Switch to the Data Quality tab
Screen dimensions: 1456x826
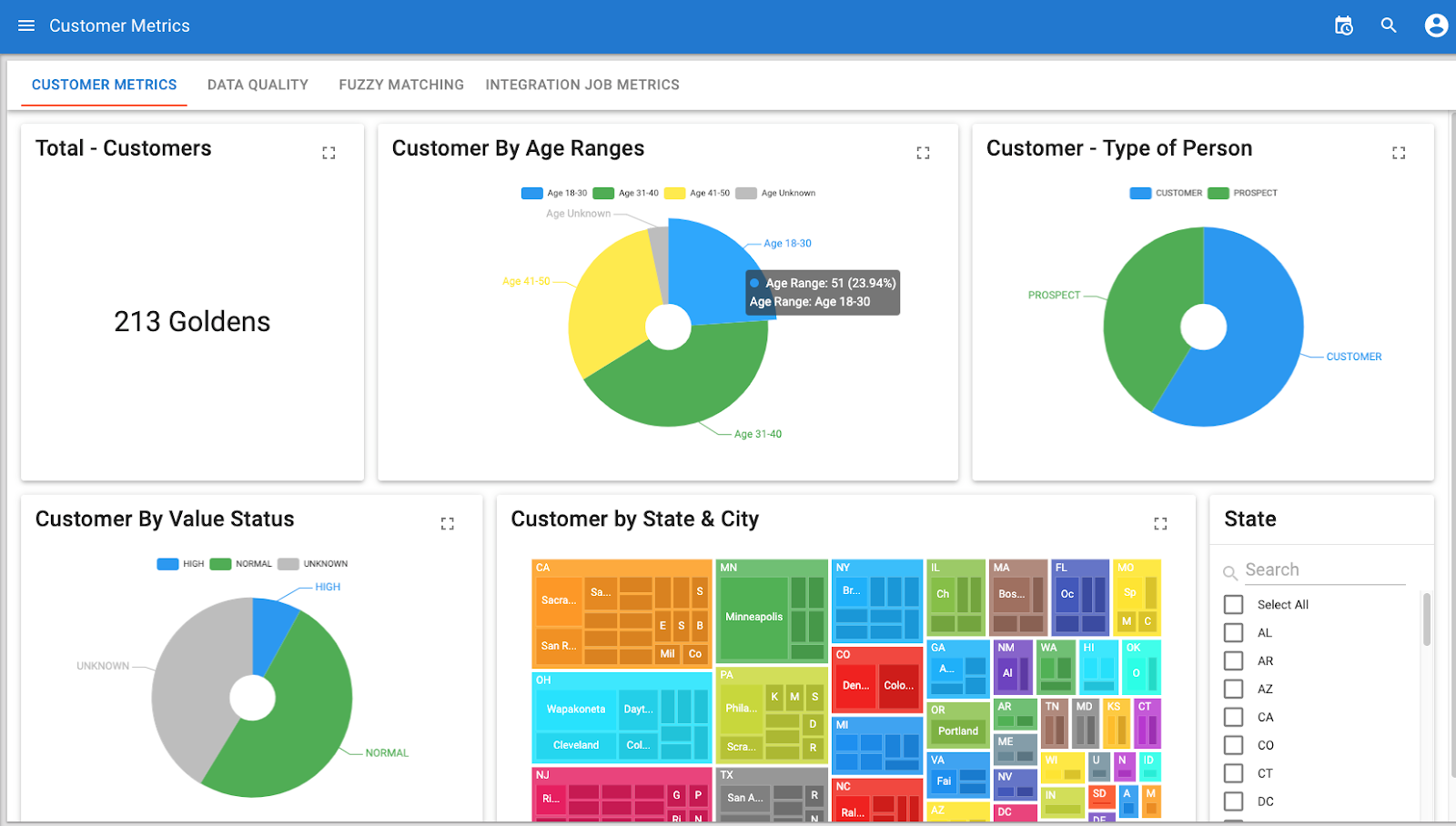coord(258,84)
